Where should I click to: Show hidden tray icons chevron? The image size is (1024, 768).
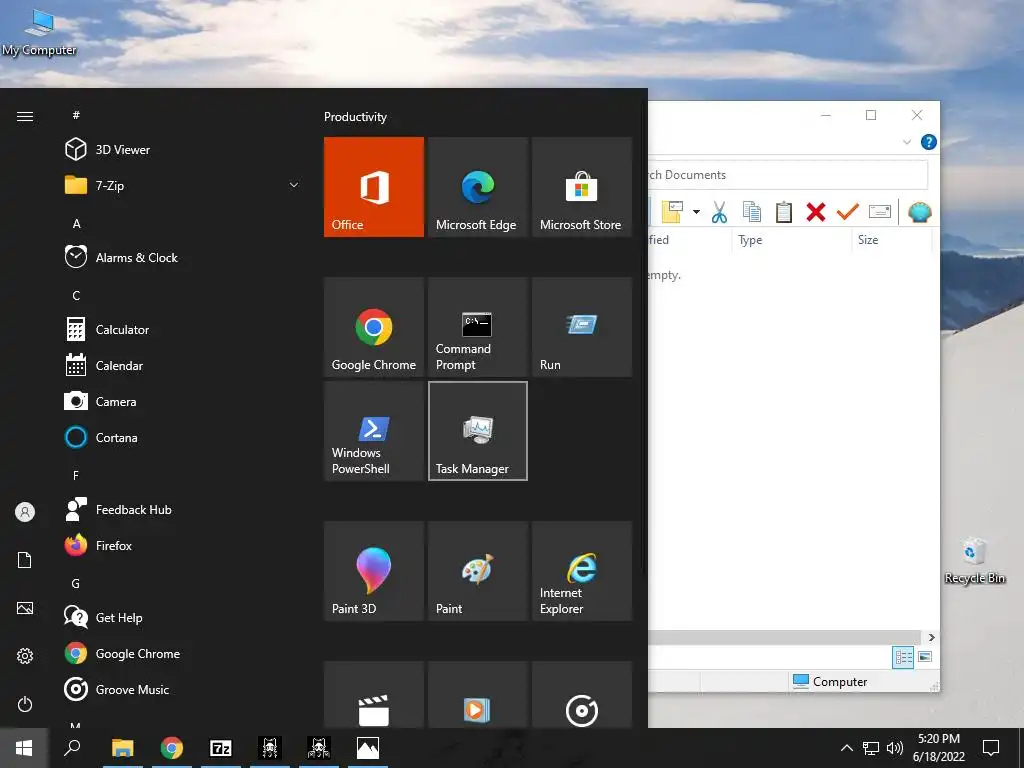pos(846,748)
